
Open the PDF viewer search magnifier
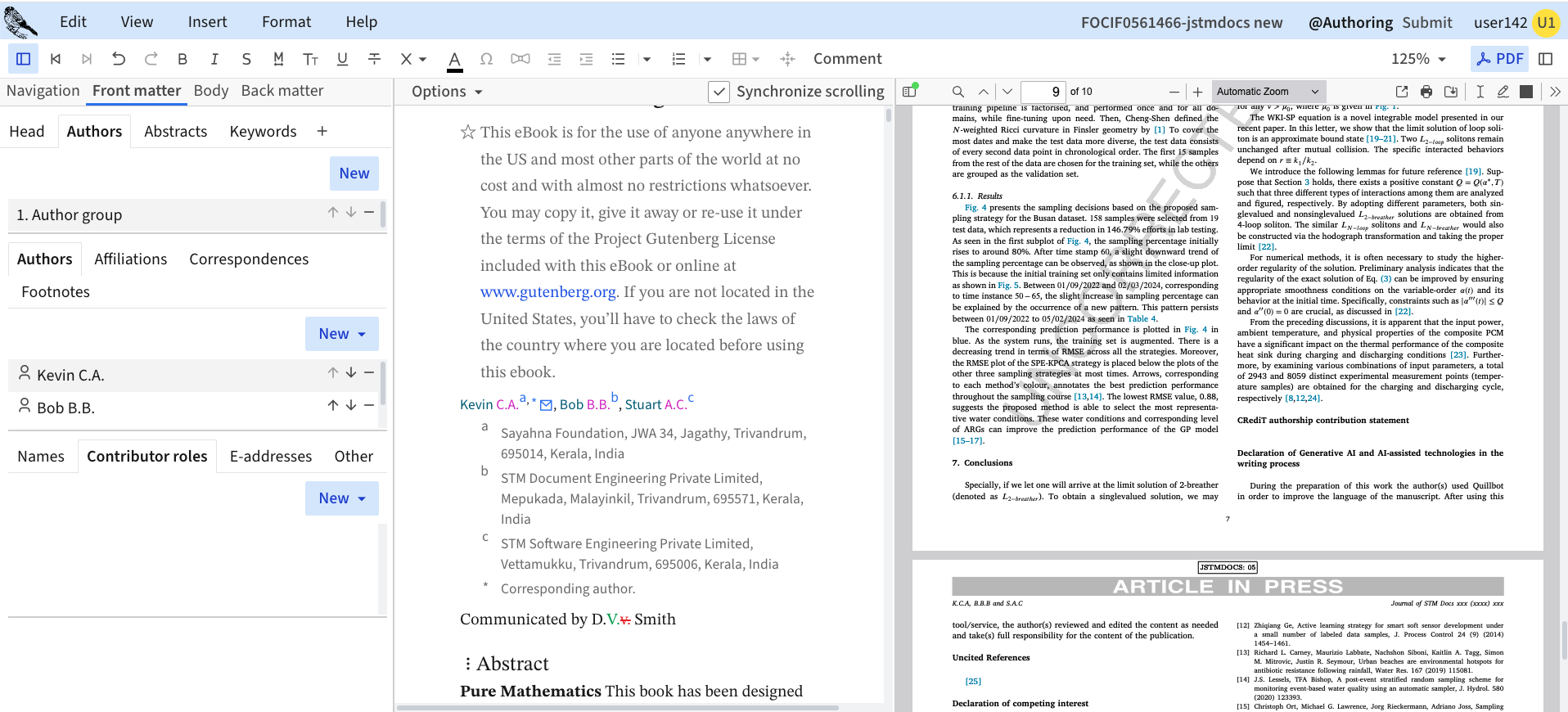(957, 92)
